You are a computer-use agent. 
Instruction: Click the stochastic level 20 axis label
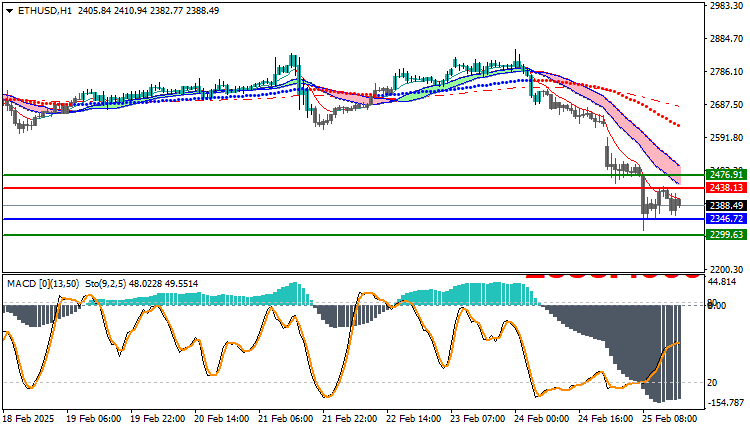pos(712,382)
